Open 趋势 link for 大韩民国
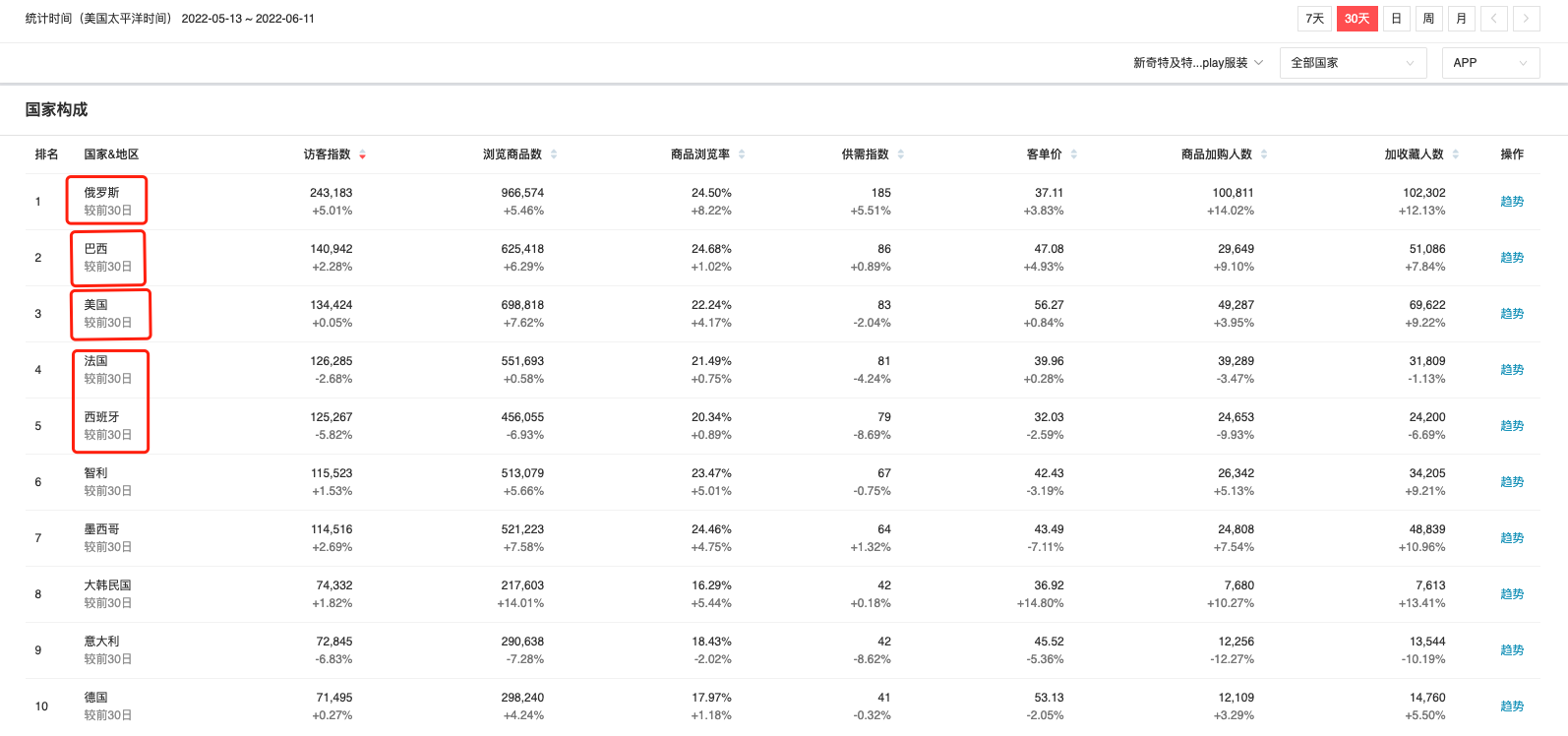This screenshot has height=736, width=1568. [1512, 594]
